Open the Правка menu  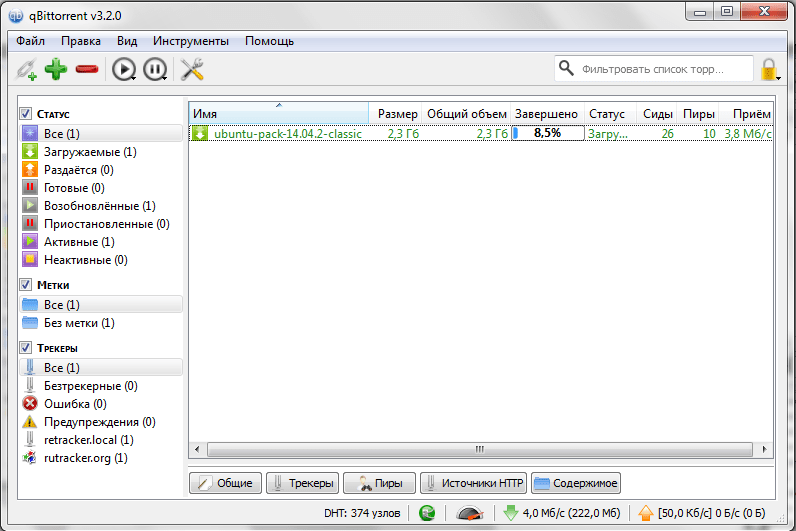81,41
